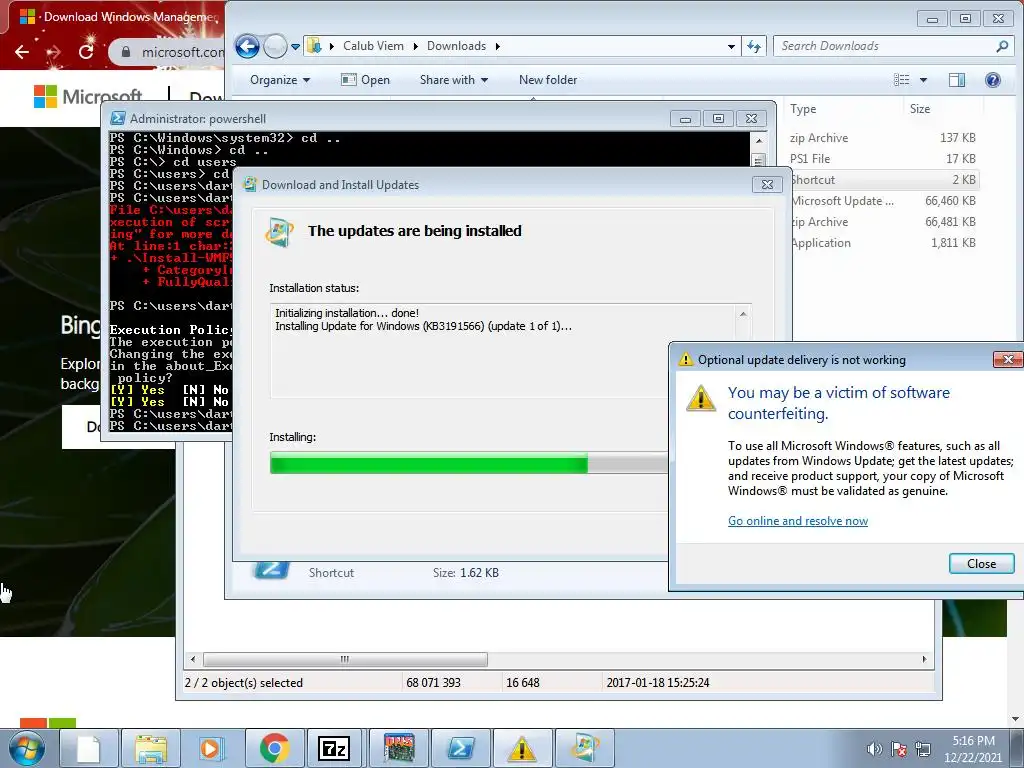Image resolution: width=1024 pixels, height=768 pixels.
Task: Click the Close button in counterfeiting dialog
Action: (x=981, y=564)
